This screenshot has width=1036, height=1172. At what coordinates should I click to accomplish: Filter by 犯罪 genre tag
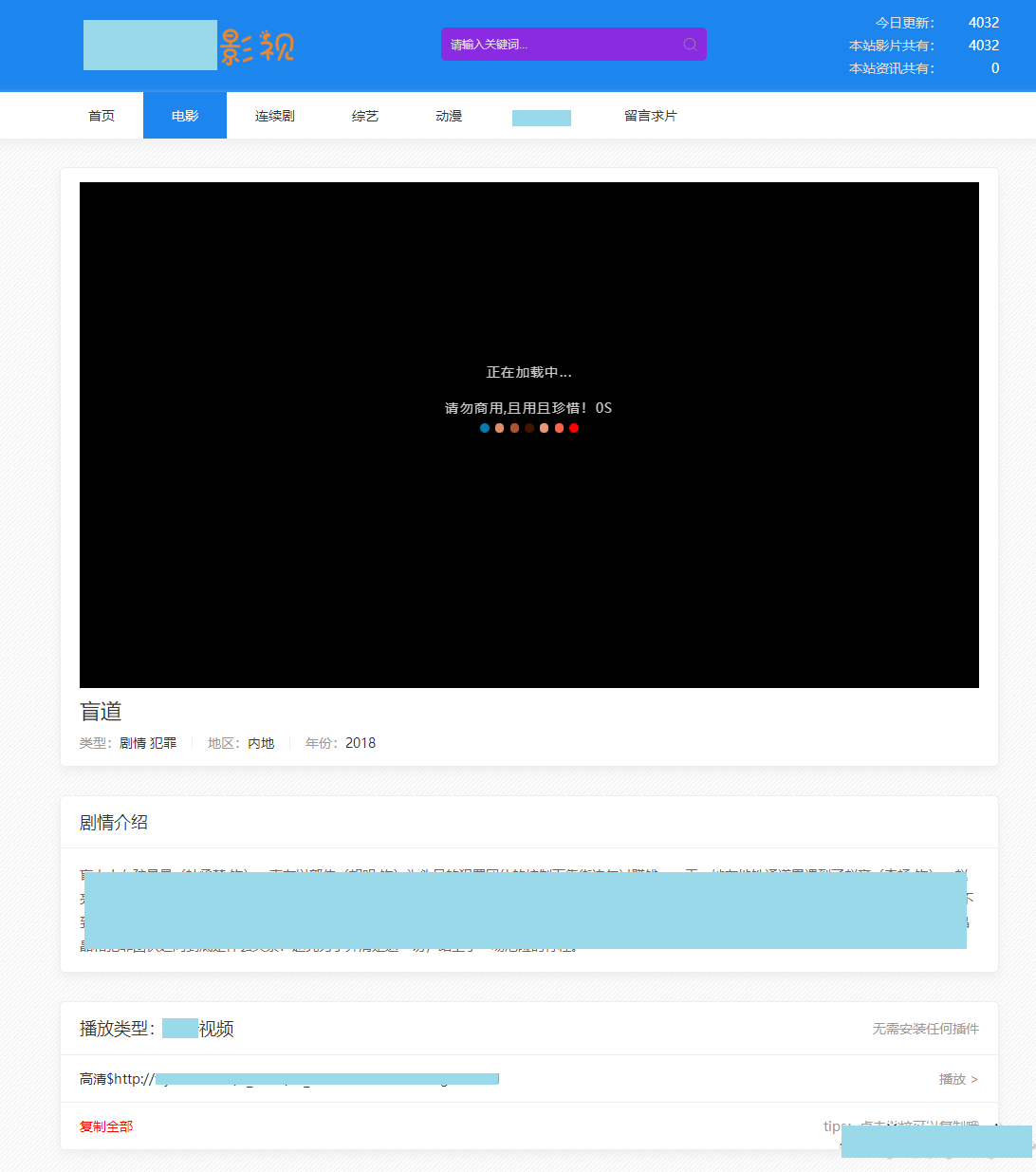click(x=163, y=743)
